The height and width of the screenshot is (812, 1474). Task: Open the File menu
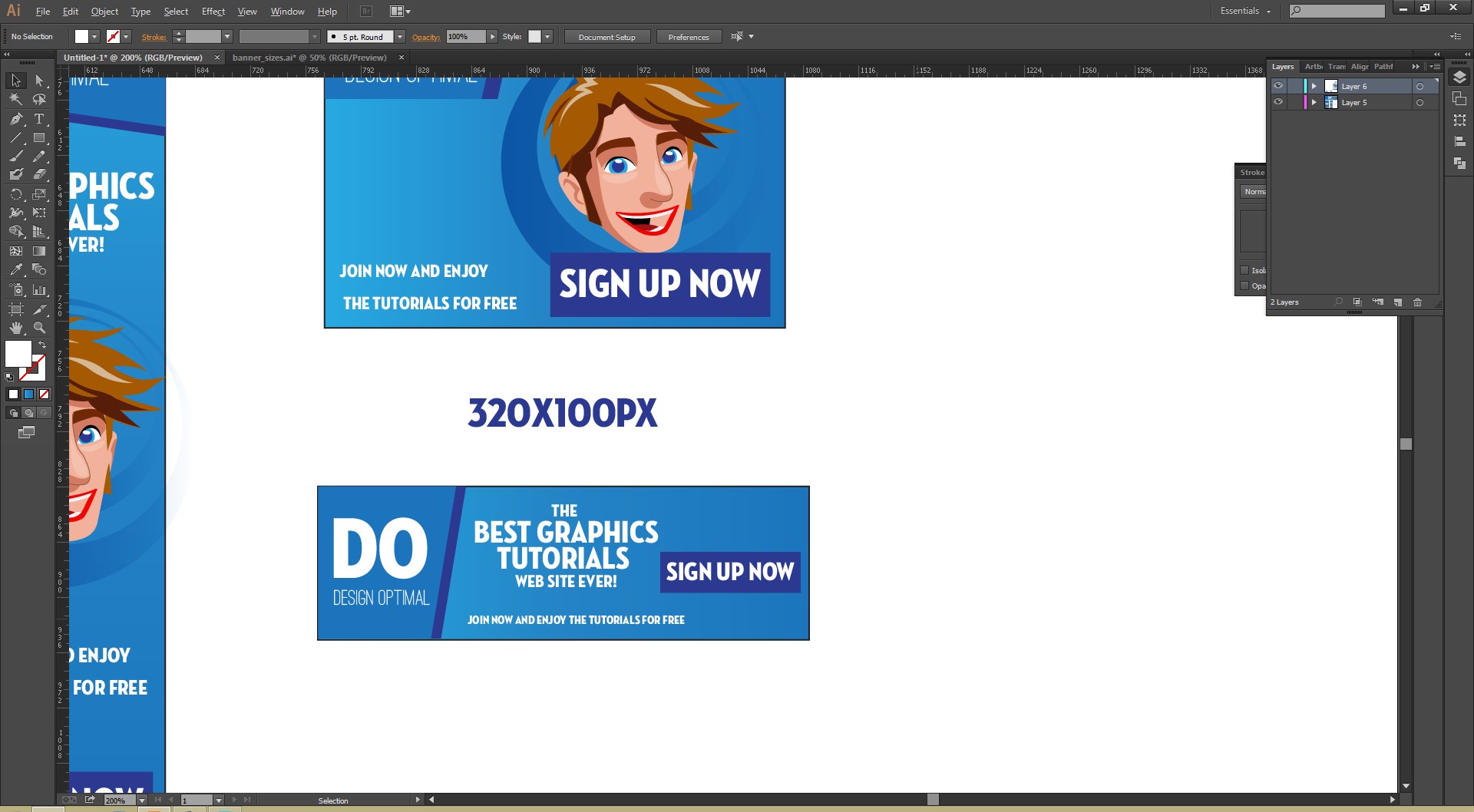(43, 12)
